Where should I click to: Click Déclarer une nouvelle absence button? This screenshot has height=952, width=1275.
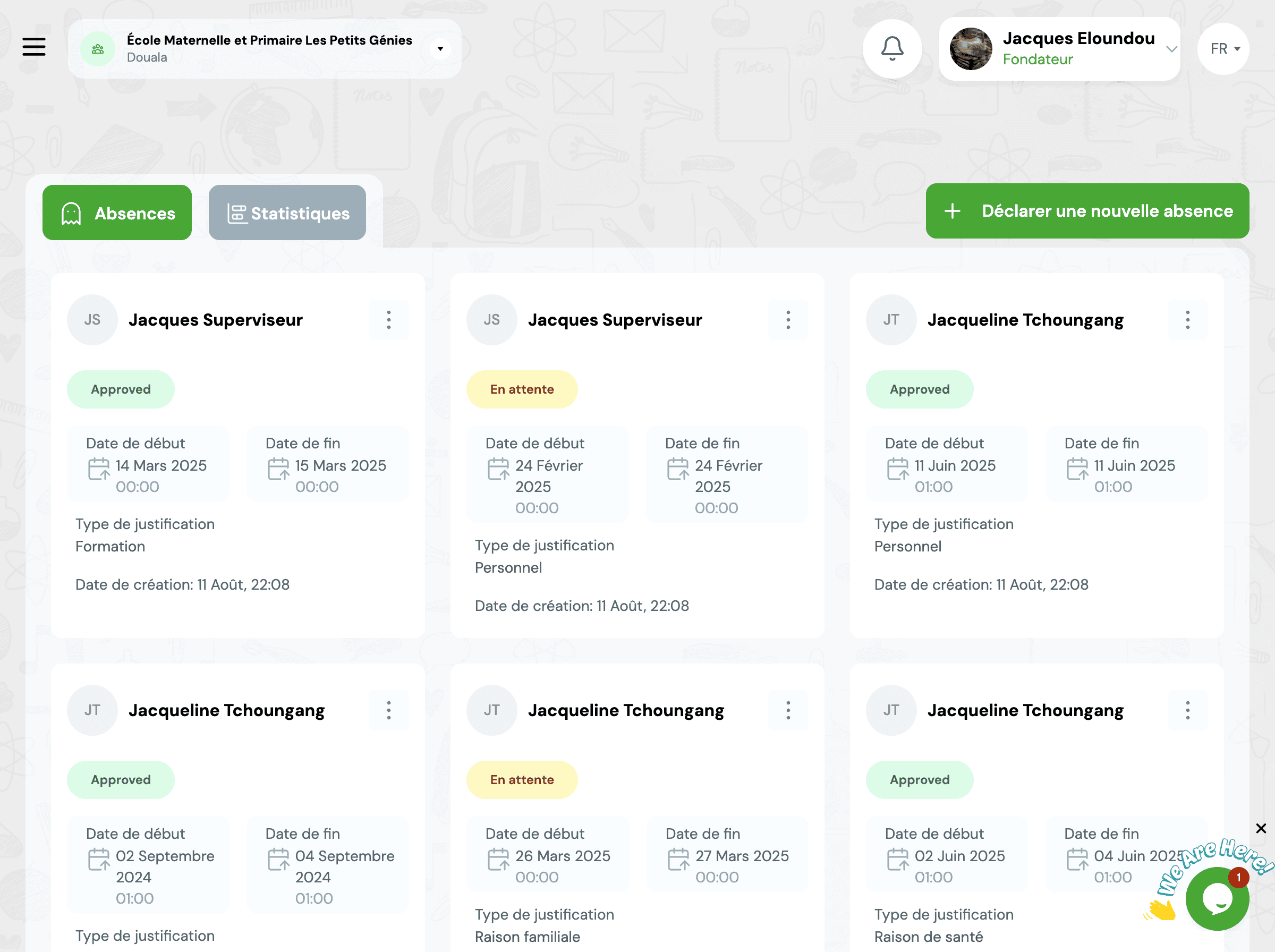click(x=1087, y=211)
